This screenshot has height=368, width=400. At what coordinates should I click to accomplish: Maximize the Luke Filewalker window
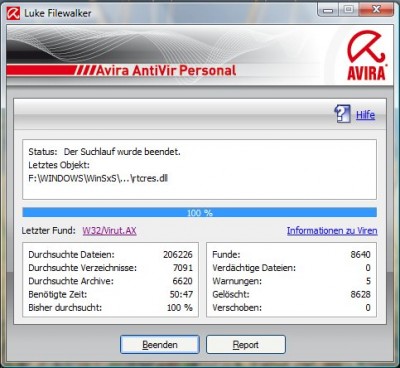point(348,10)
